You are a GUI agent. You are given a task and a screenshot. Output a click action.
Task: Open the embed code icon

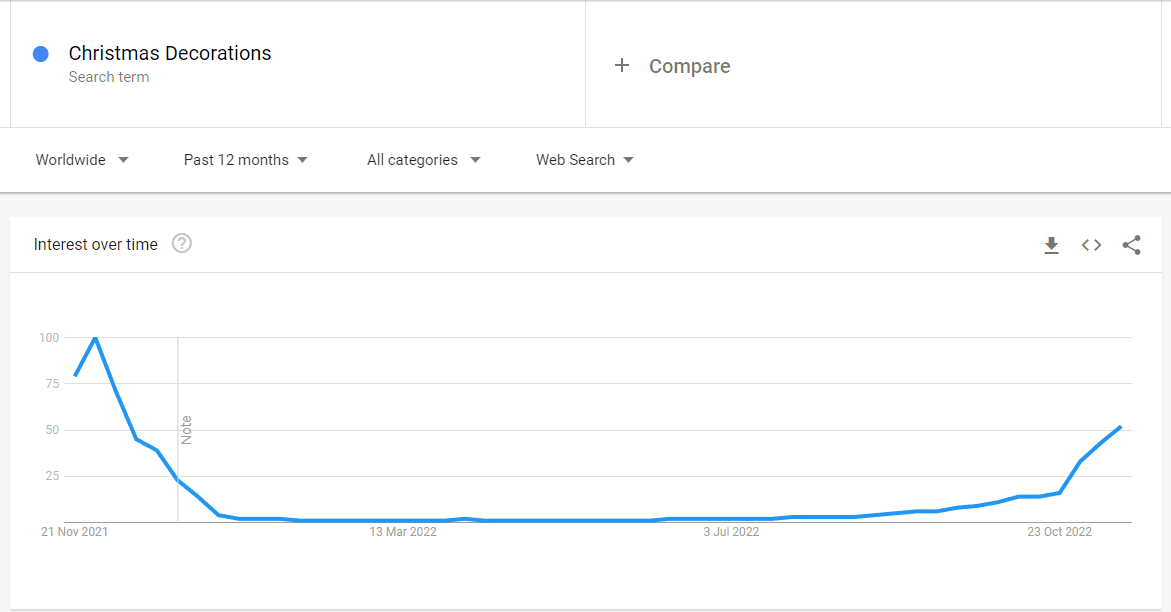coord(1091,245)
